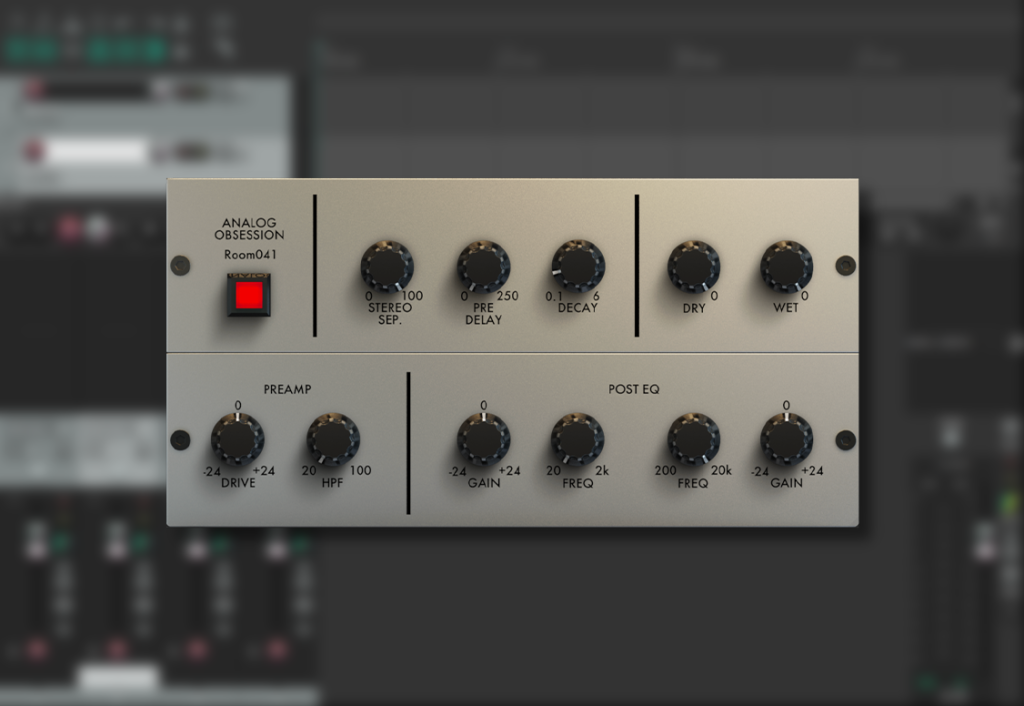Click the screw next to the WET knob

pyautogui.click(x=845, y=265)
